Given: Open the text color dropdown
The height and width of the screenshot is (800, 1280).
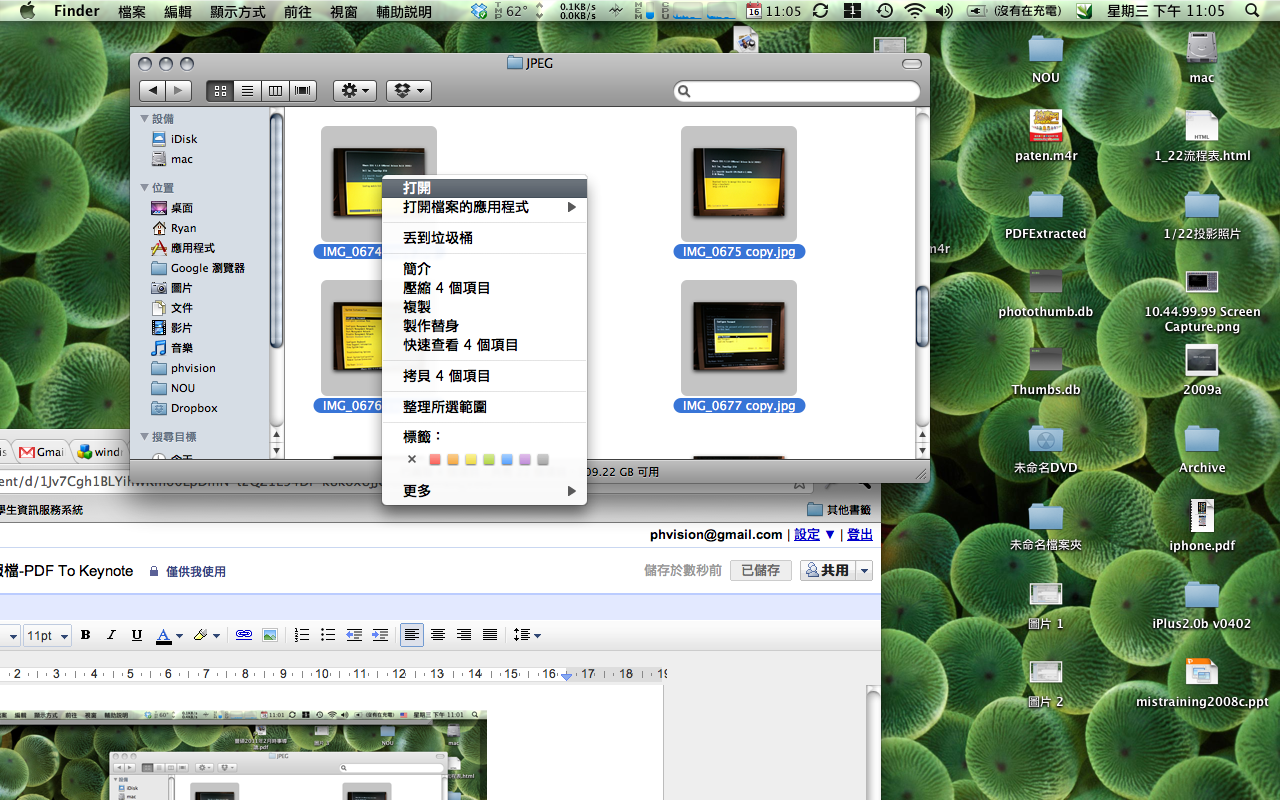Looking at the screenshot, I should [169, 635].
